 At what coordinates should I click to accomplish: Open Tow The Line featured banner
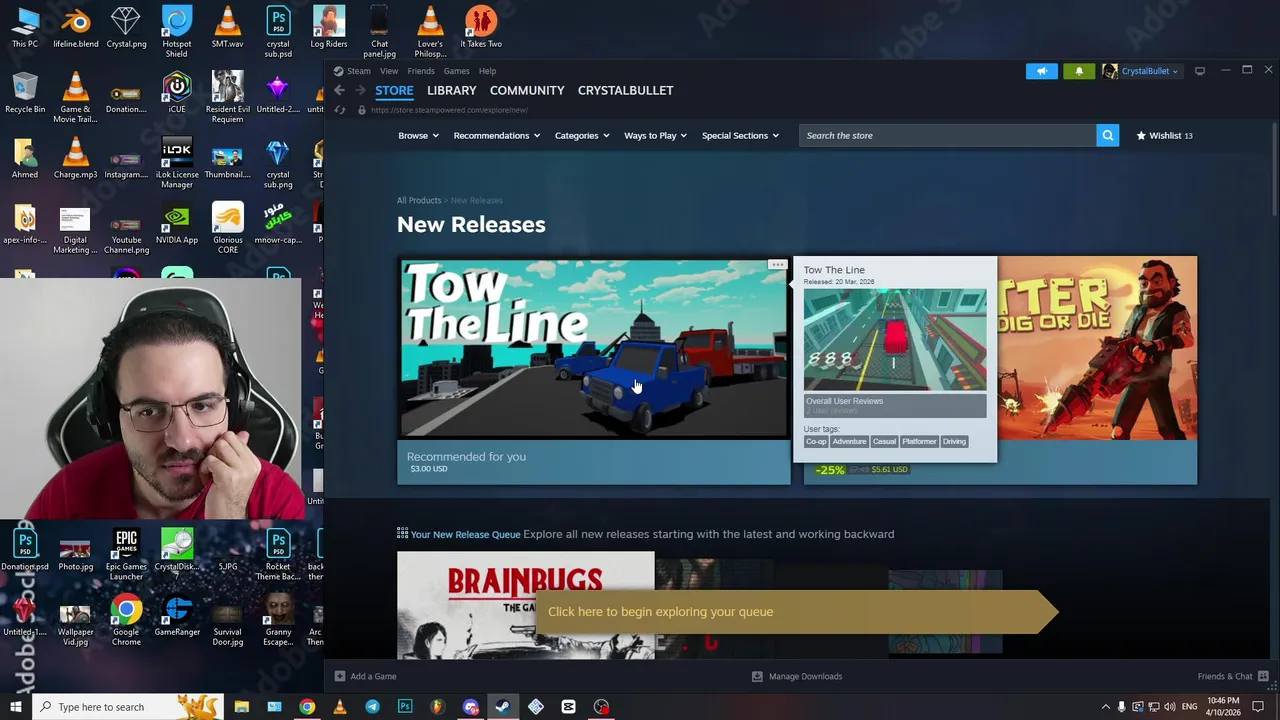594,348
